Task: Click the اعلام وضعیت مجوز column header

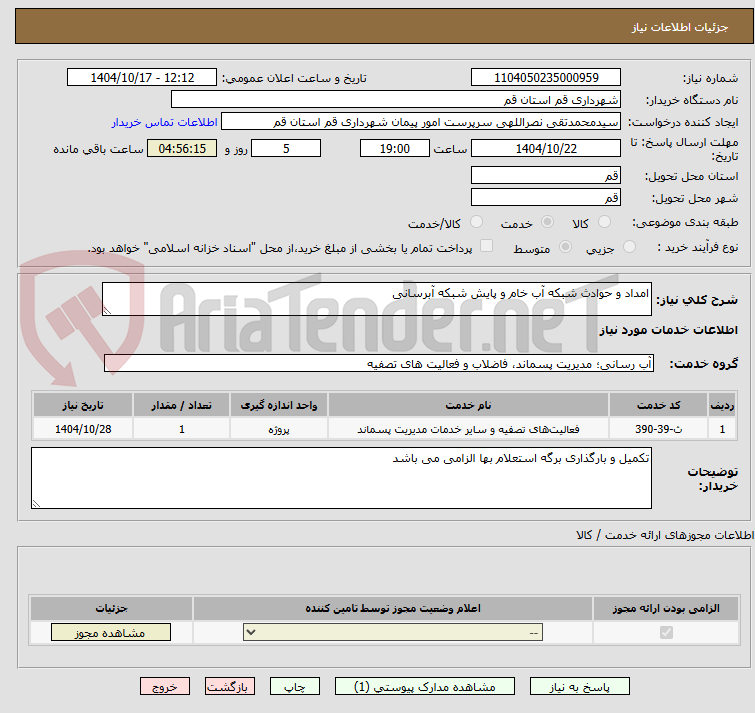Action: coord(393,609)
